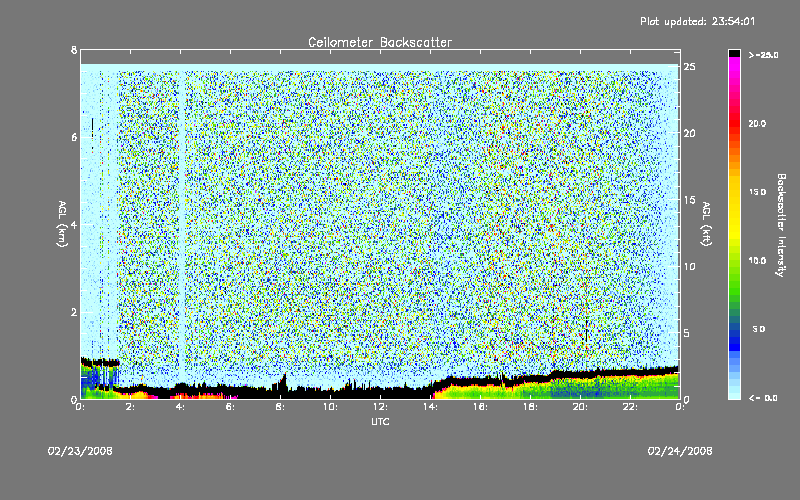Image resolution: width=800 pixels, height=500 pixels.
Task: Click the black cloud layer near 1 km at 1 UTC
Action: coord(101,363)
